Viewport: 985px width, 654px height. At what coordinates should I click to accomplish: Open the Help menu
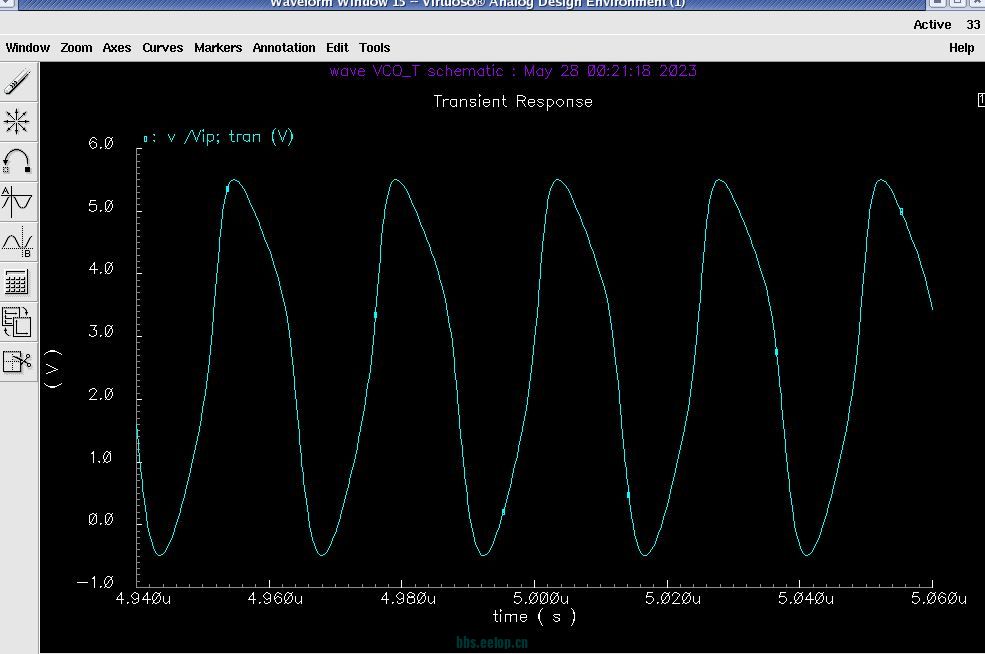961,48
